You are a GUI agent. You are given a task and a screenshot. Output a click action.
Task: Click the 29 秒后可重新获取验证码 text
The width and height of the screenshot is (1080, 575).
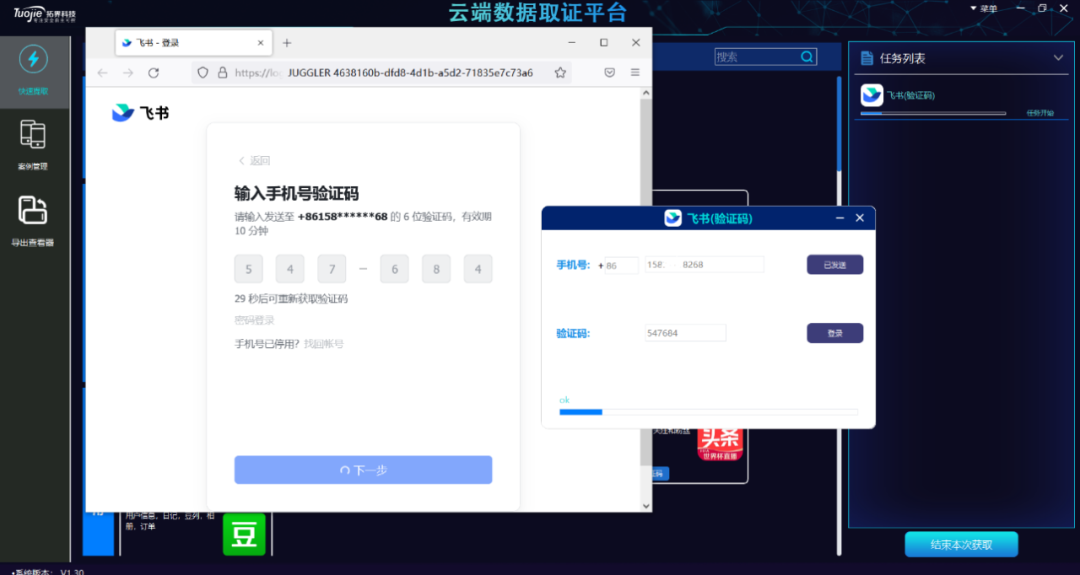[291, 299]
